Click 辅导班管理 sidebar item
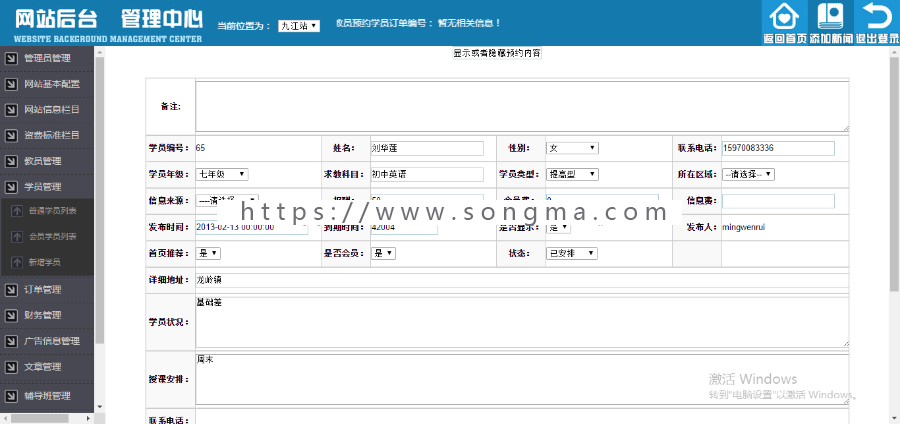 (47, 396)
